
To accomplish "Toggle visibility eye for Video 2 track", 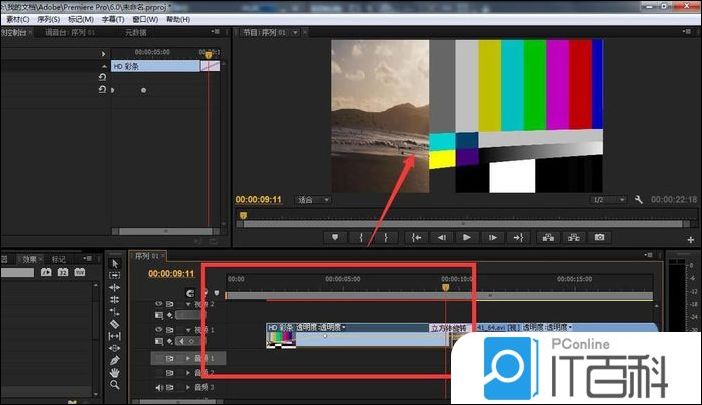I will point(156,303).
